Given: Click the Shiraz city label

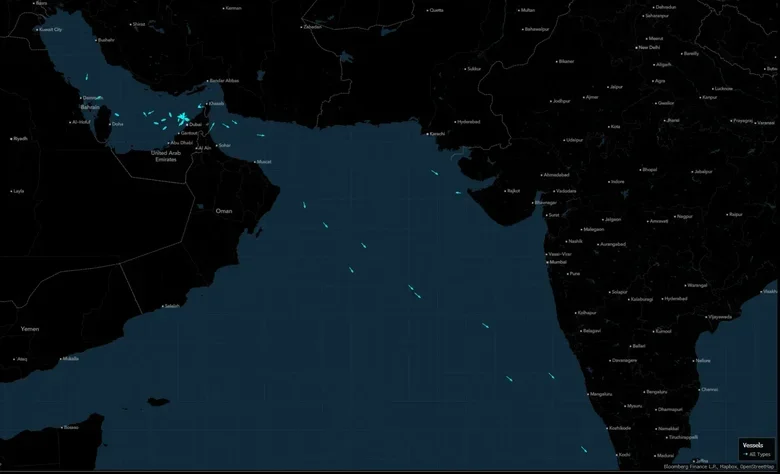Looking at the screenshot, I should pos(137,24).
